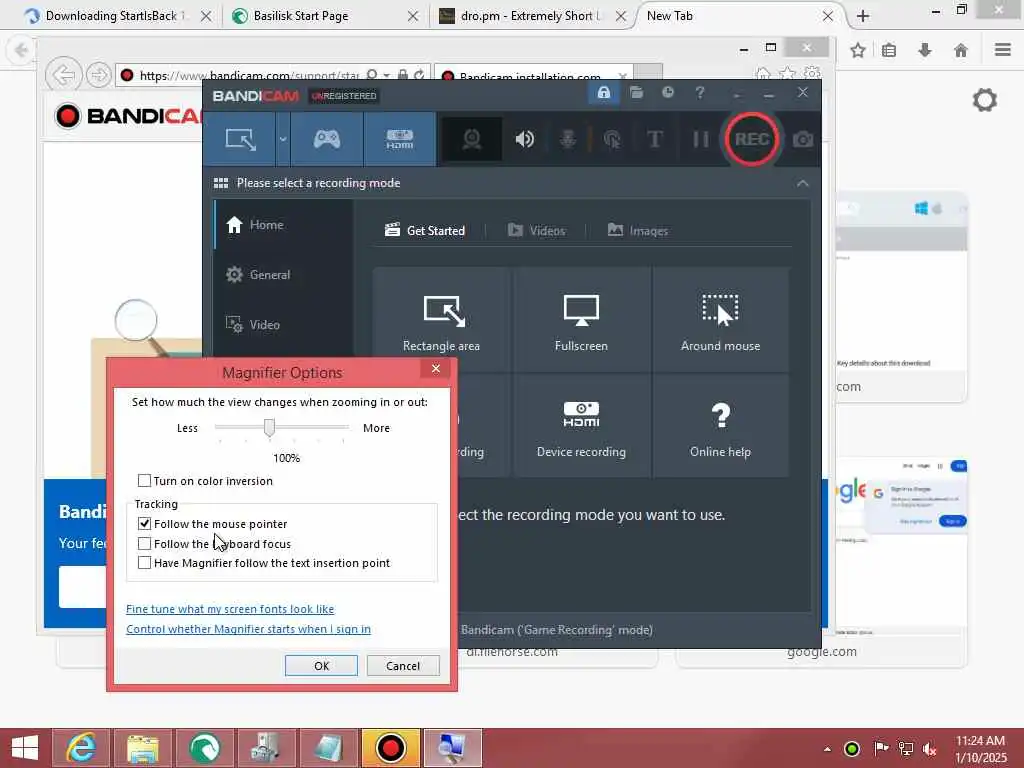
Task: Close the Magnifier Options dialog
Action: [436, 369]
